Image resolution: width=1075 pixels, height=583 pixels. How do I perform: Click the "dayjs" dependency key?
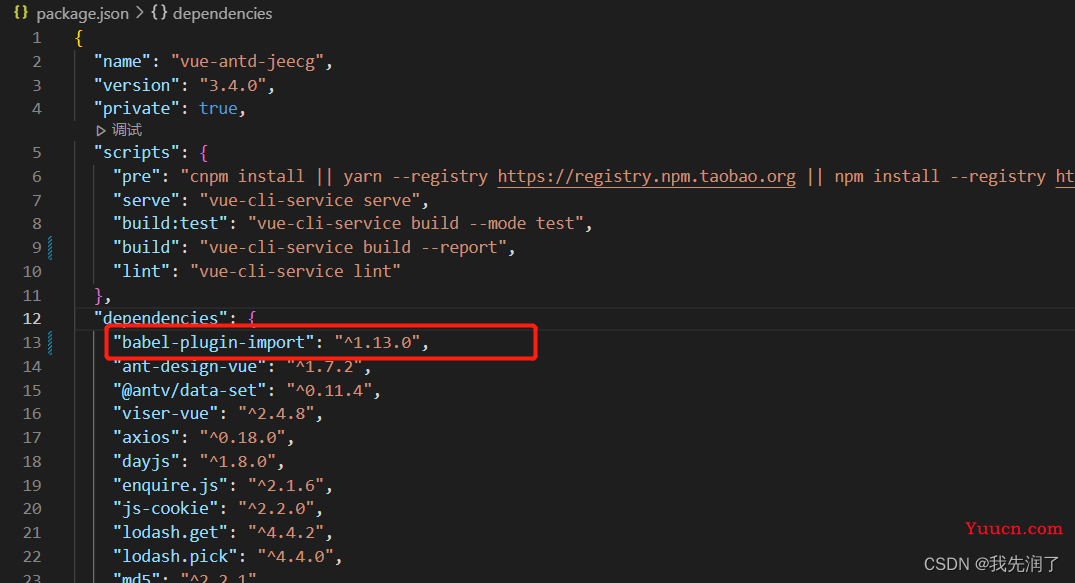(x=146, y=462)
